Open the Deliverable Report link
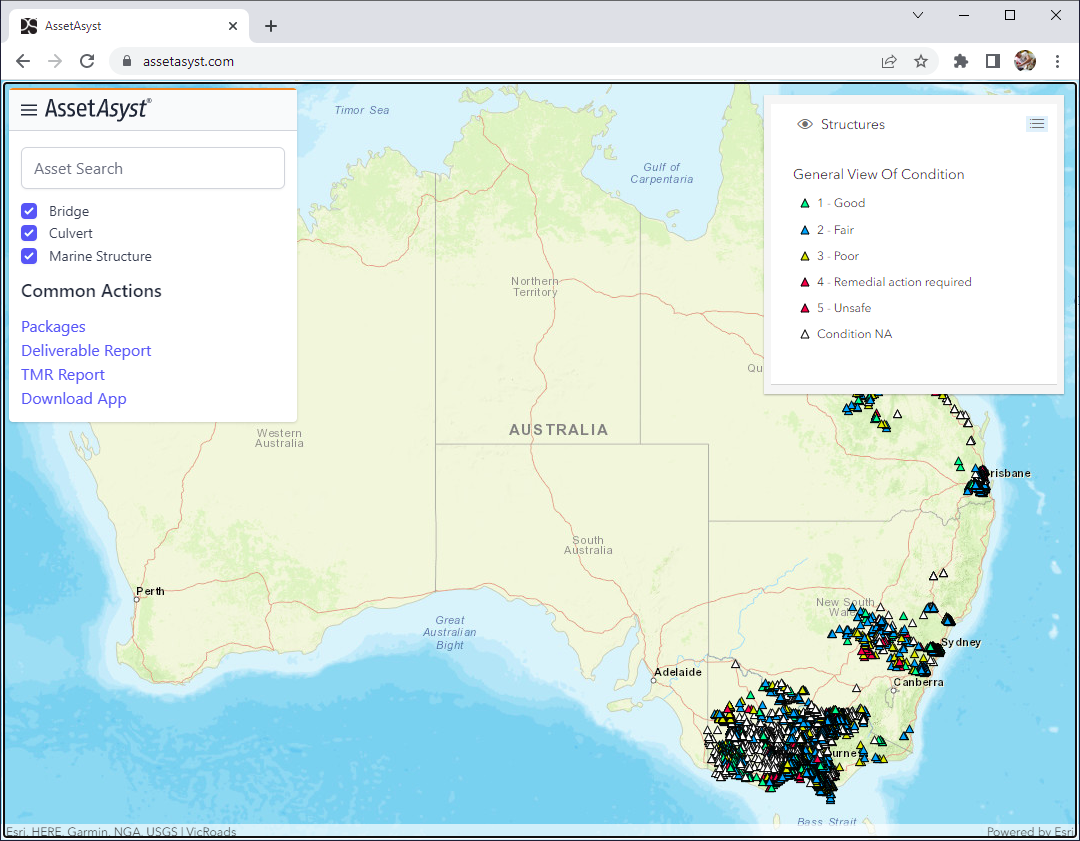The height and width of the screenshot is (841, 1080). click(86, 351)
